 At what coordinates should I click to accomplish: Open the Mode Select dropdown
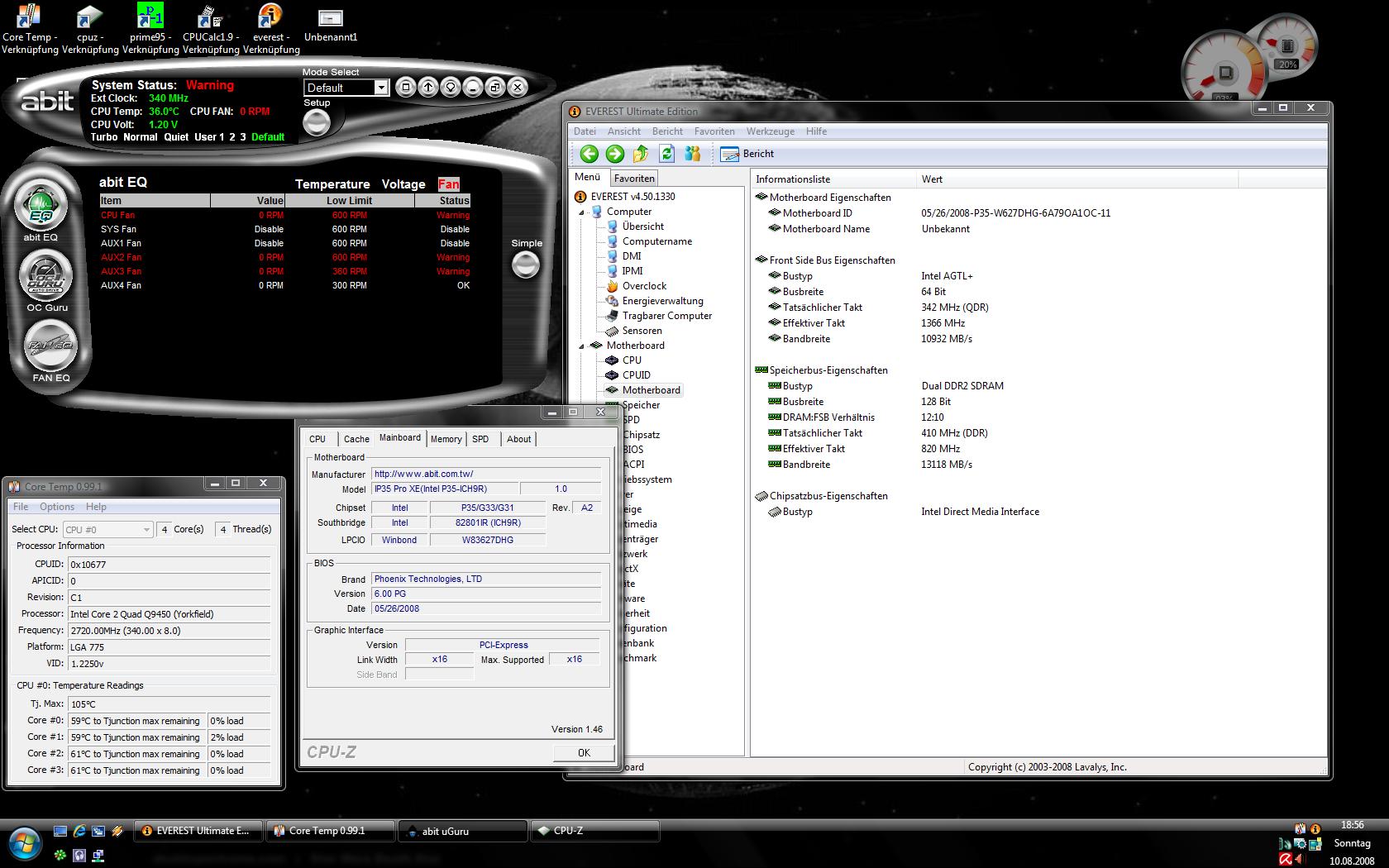tap(380, 88)
